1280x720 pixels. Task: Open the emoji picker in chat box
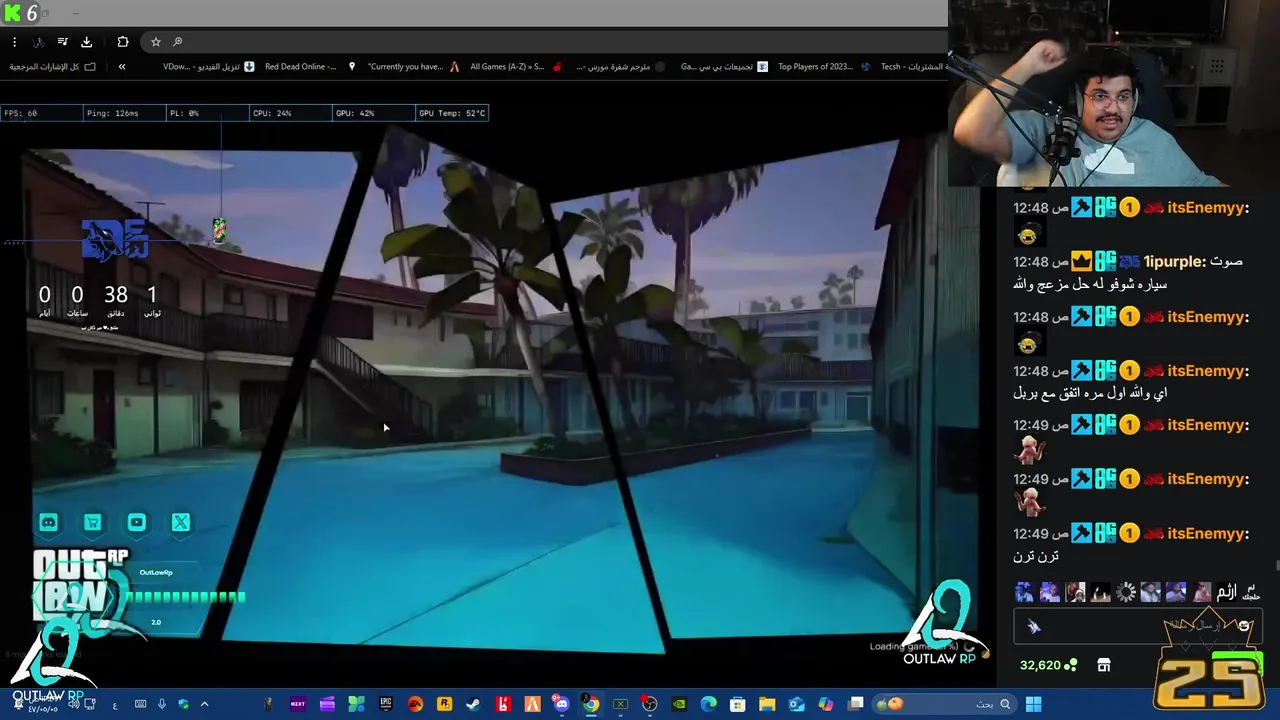pyautogui.click(x=1244, y=626)
